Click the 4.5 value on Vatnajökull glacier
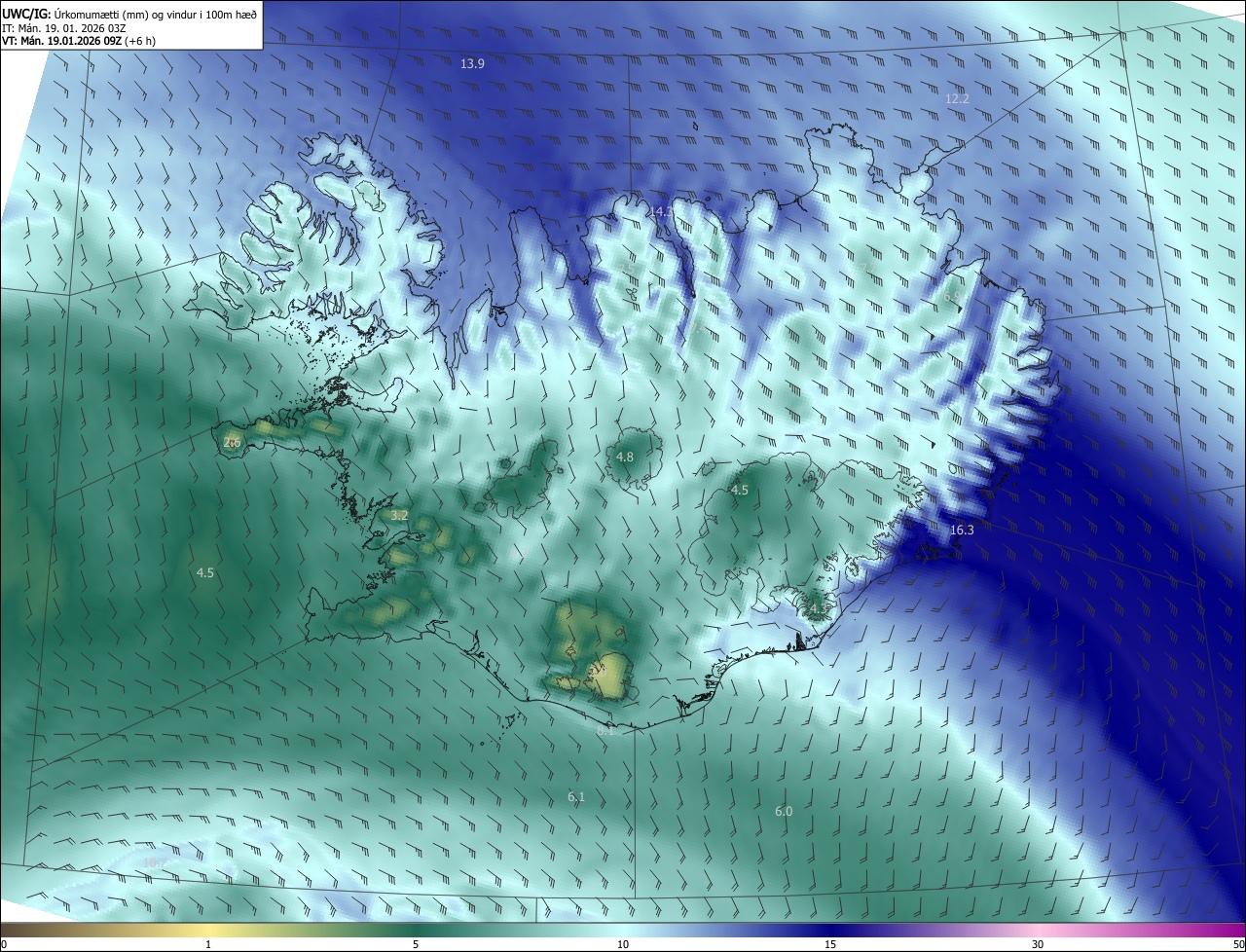Viewport: 1246px width, 952px height. point(740,491)
